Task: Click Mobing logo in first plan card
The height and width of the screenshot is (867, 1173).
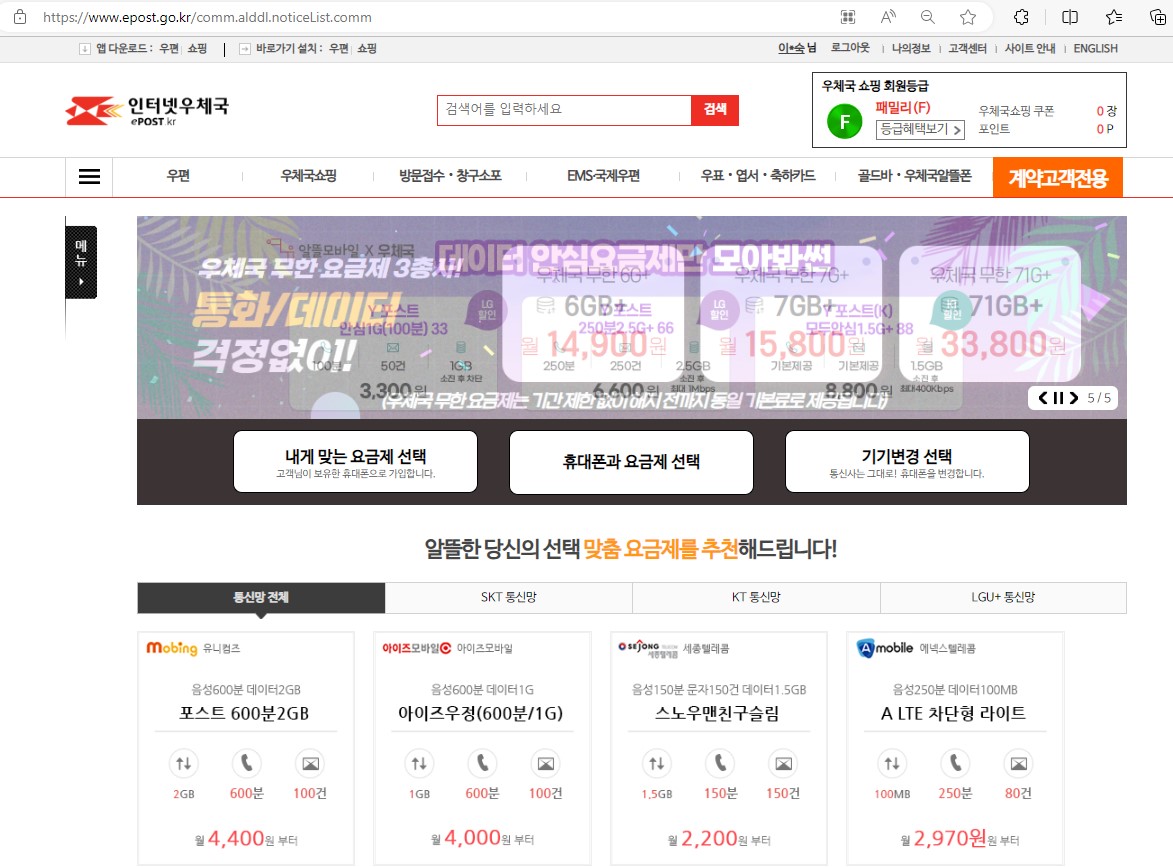Action: pyautogui.click(x=172, y=648)
